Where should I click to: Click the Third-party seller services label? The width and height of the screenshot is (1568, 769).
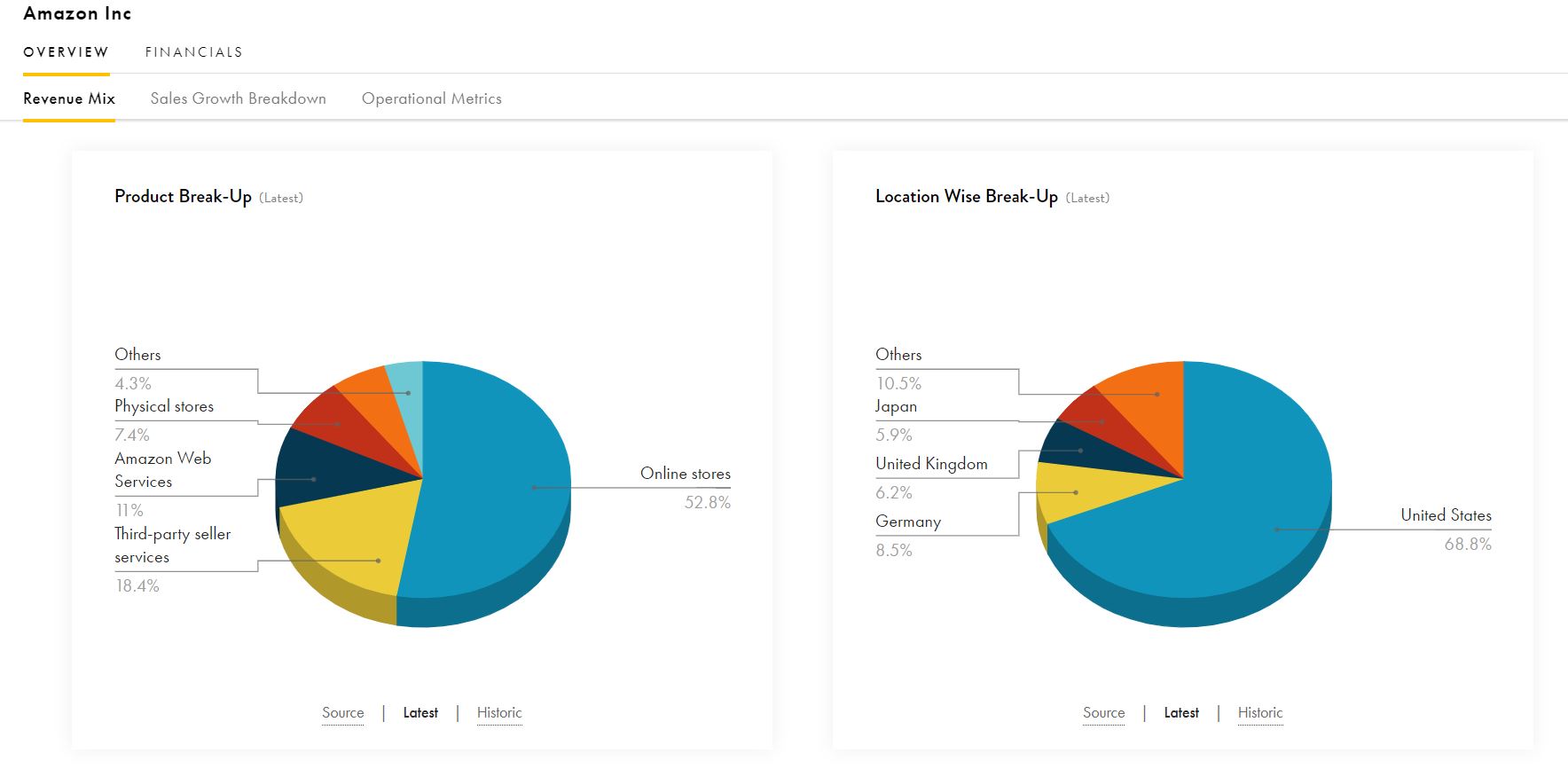[x=173, y=545]
